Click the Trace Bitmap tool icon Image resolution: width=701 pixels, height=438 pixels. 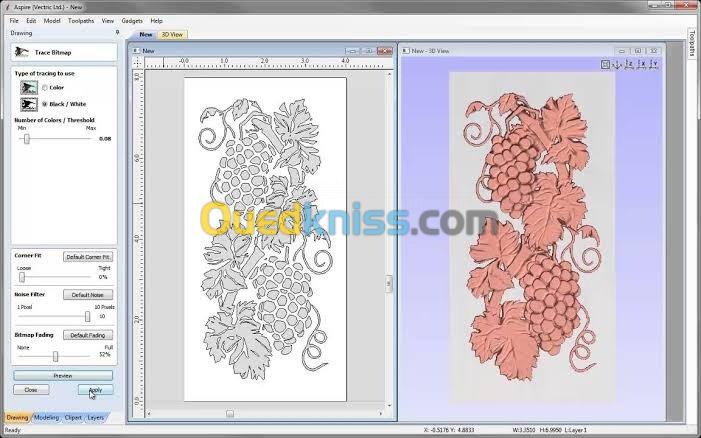21,52
